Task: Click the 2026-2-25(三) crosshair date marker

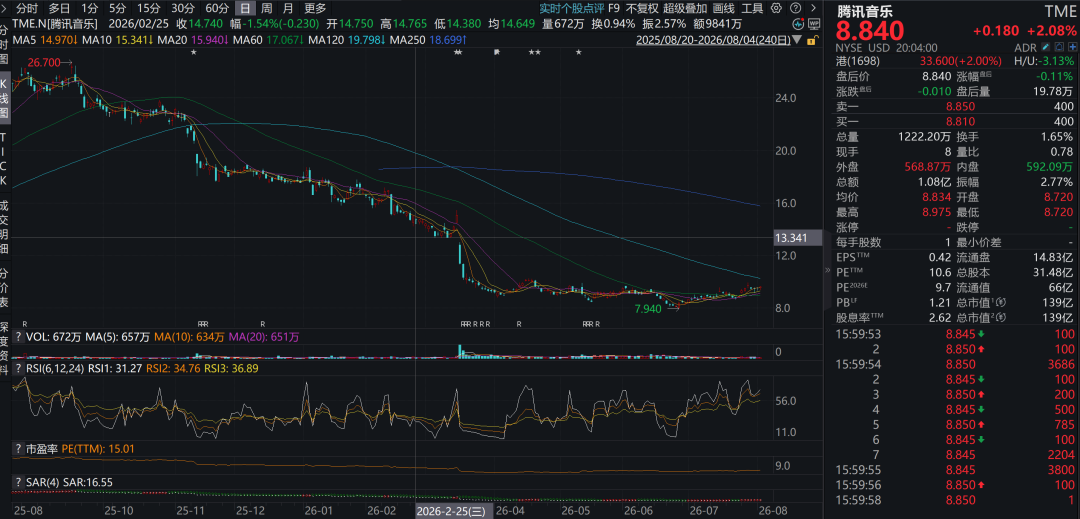Action: [454, 511]
